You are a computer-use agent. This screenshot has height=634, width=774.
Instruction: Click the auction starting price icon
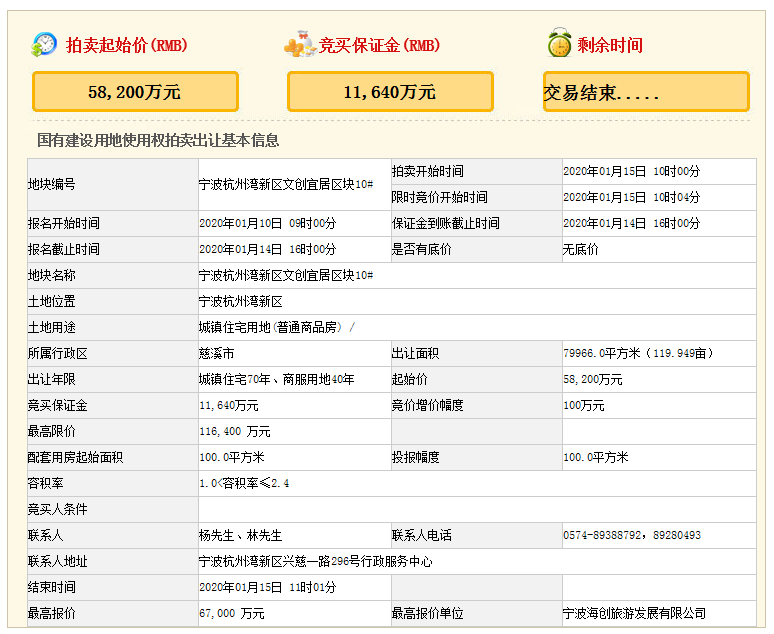click(x=45, y=45)
